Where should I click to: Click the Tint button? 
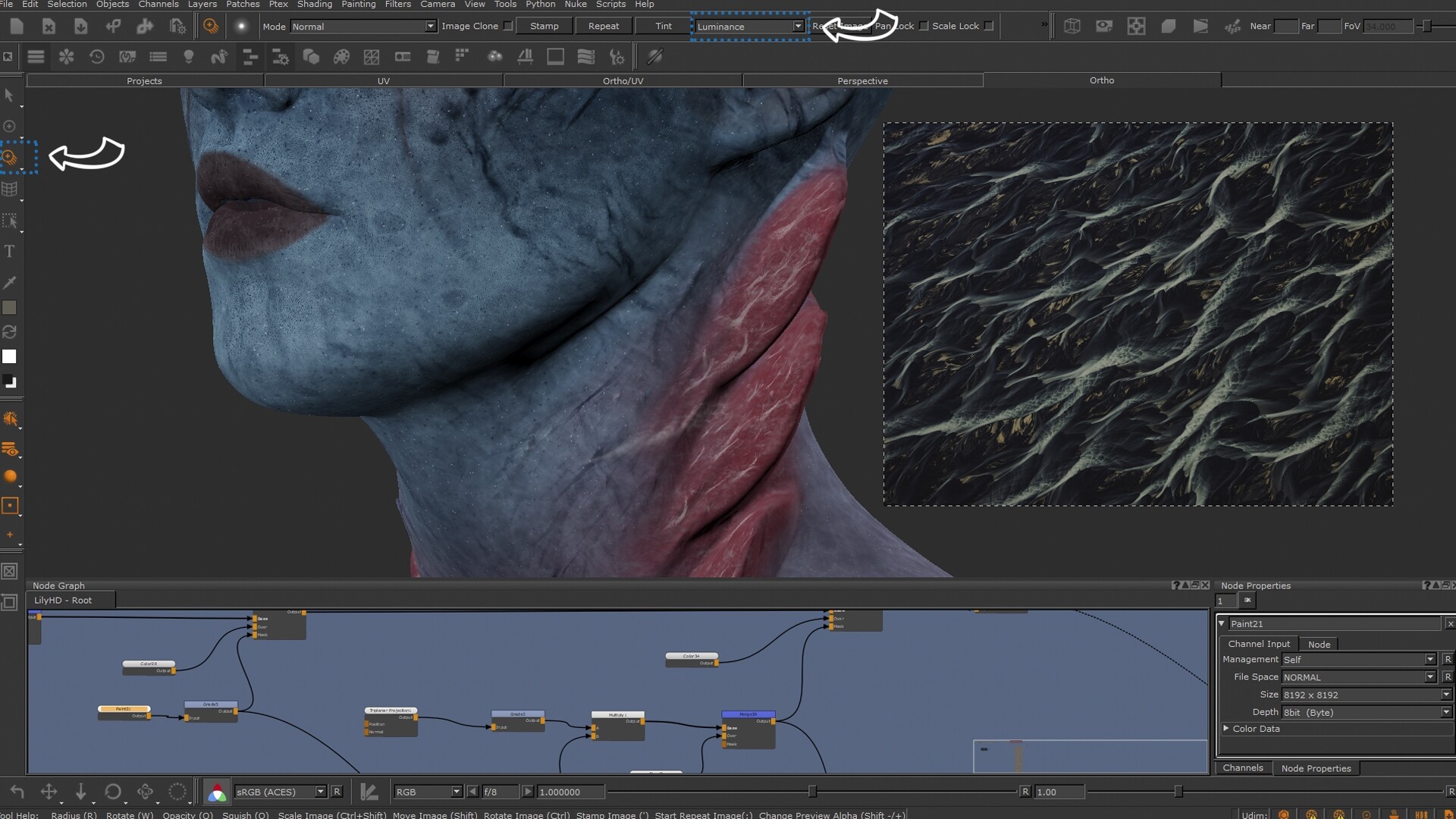pos(663,26)
